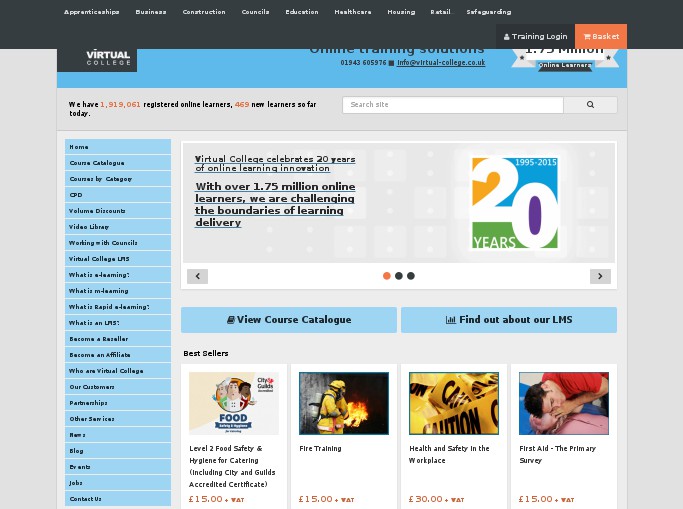Open Retail top menu

click(440, 12)
